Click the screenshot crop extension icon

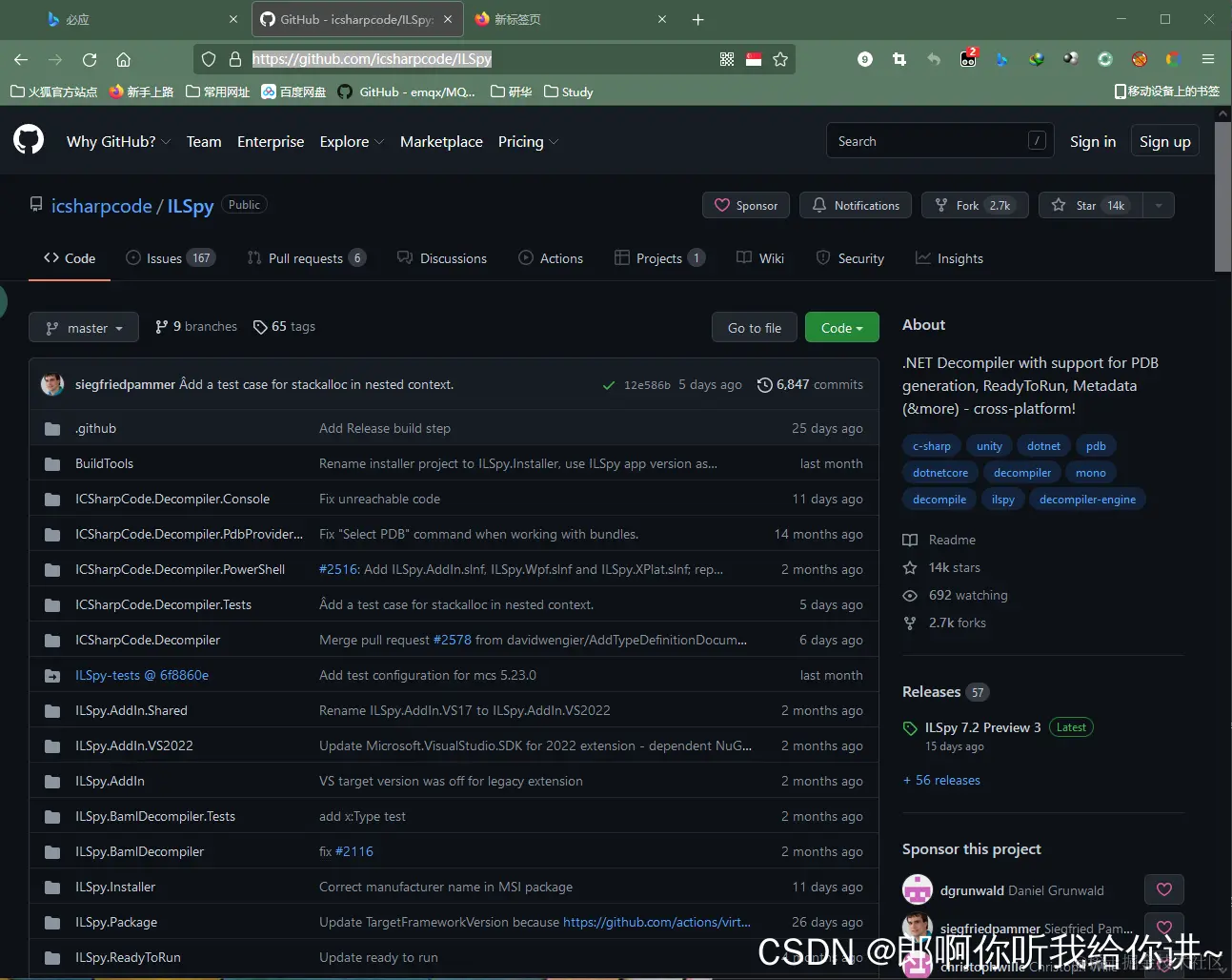point(899,59)
